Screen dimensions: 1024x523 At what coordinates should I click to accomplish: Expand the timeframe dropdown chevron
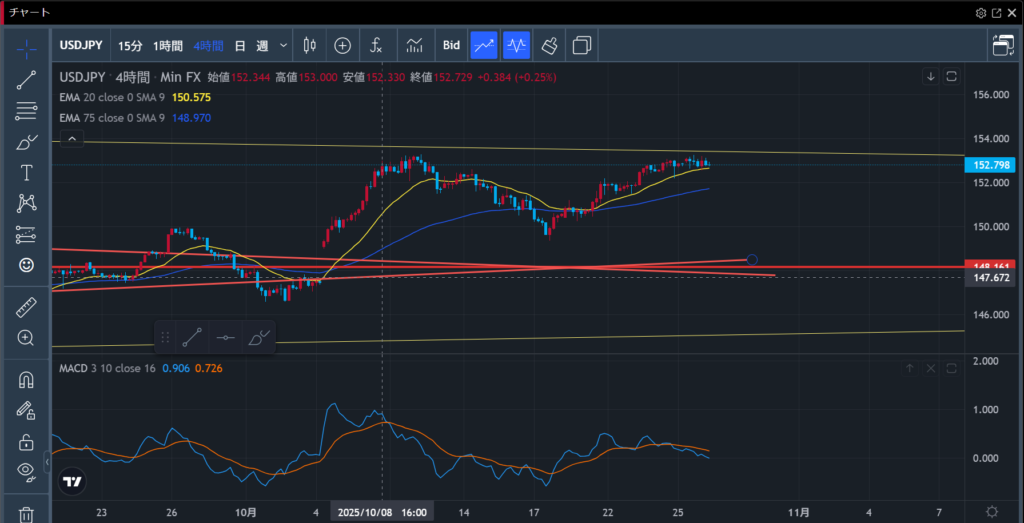tap(284, 45)
